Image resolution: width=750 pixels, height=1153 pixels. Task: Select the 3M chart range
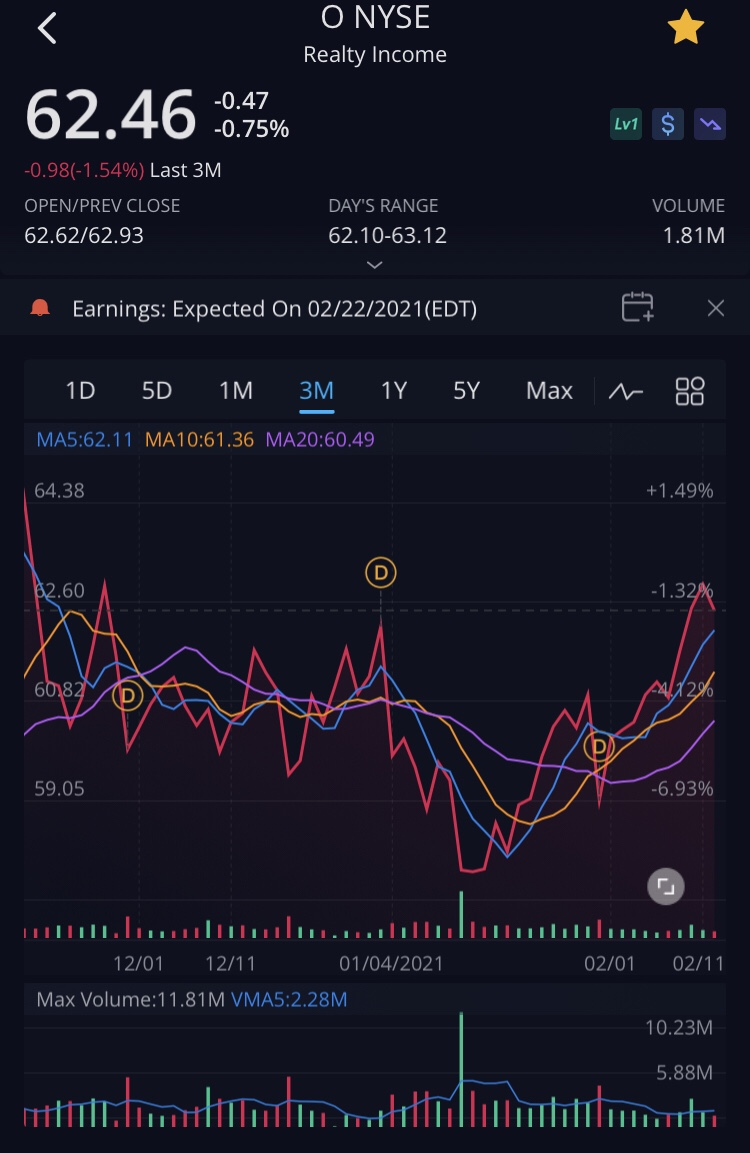(x=316, y=390)
